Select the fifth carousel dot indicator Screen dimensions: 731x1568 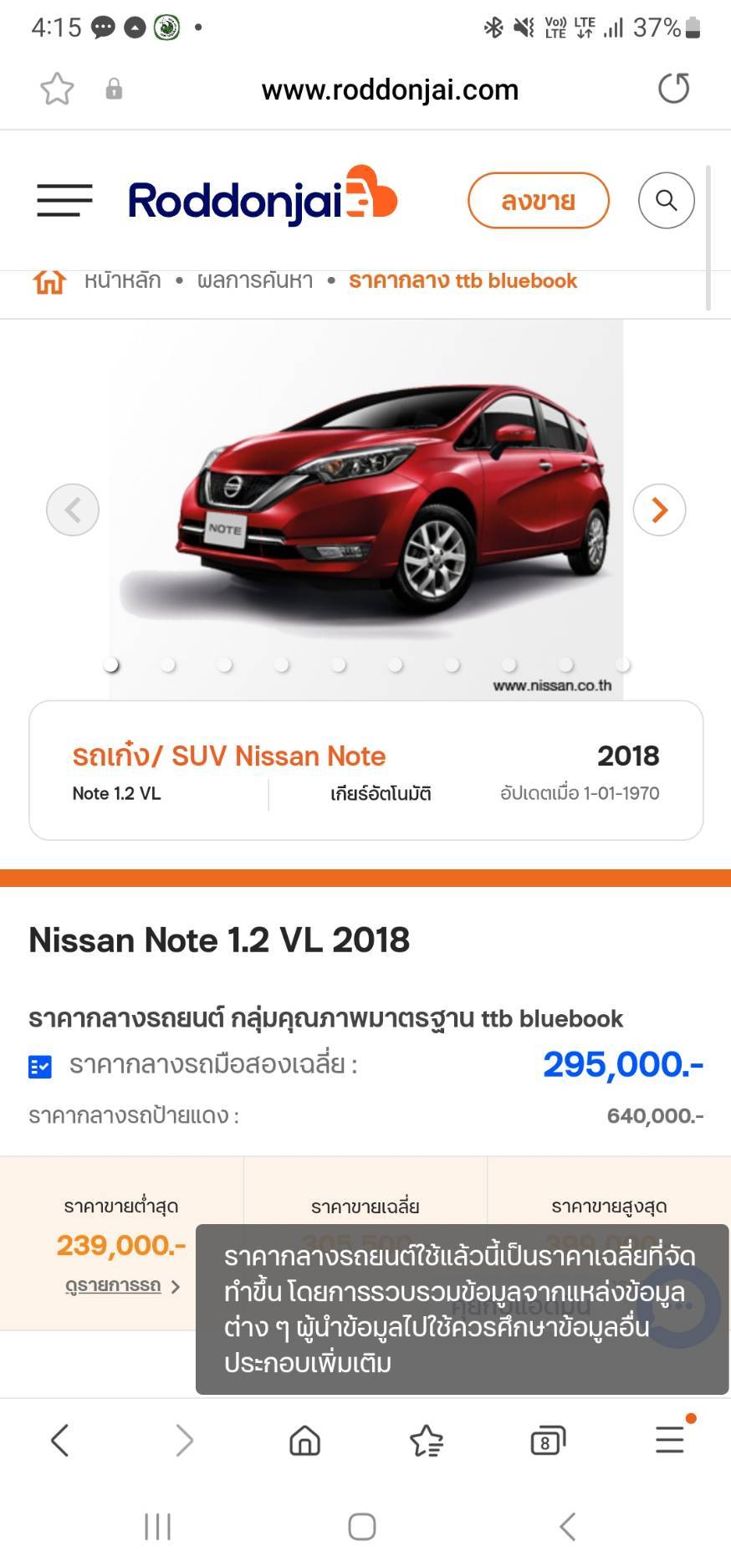[x=338, y=664]
